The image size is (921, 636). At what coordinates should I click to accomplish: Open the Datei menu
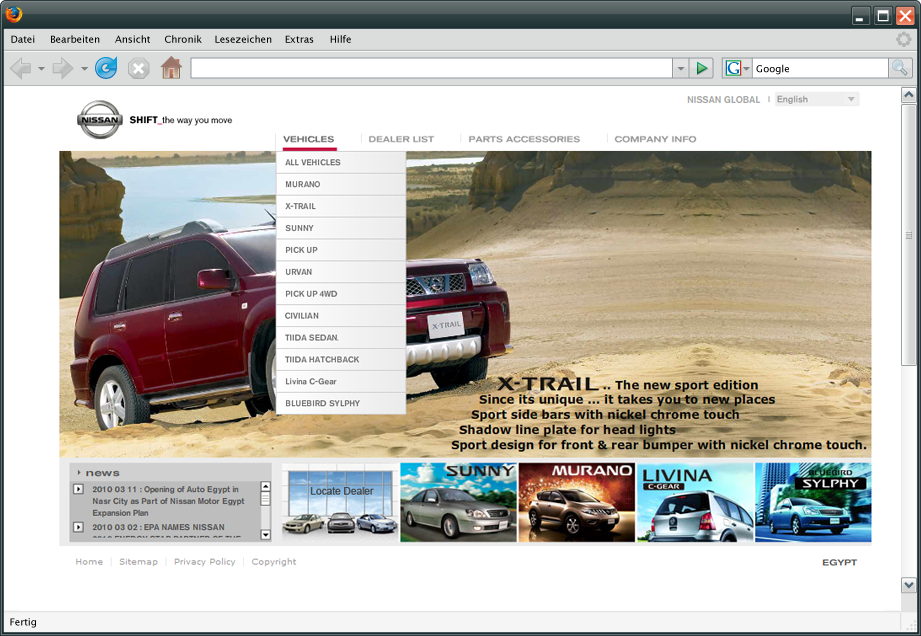click(x=23, y=39)
